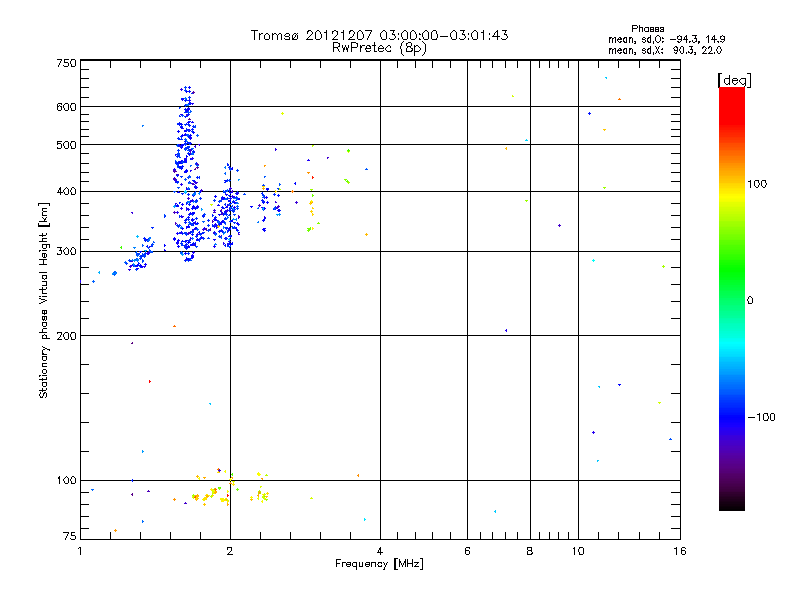Click the y-axis tick label "100"
The width and height of the screenshot is (800, 600).
(x=66, y=480)
